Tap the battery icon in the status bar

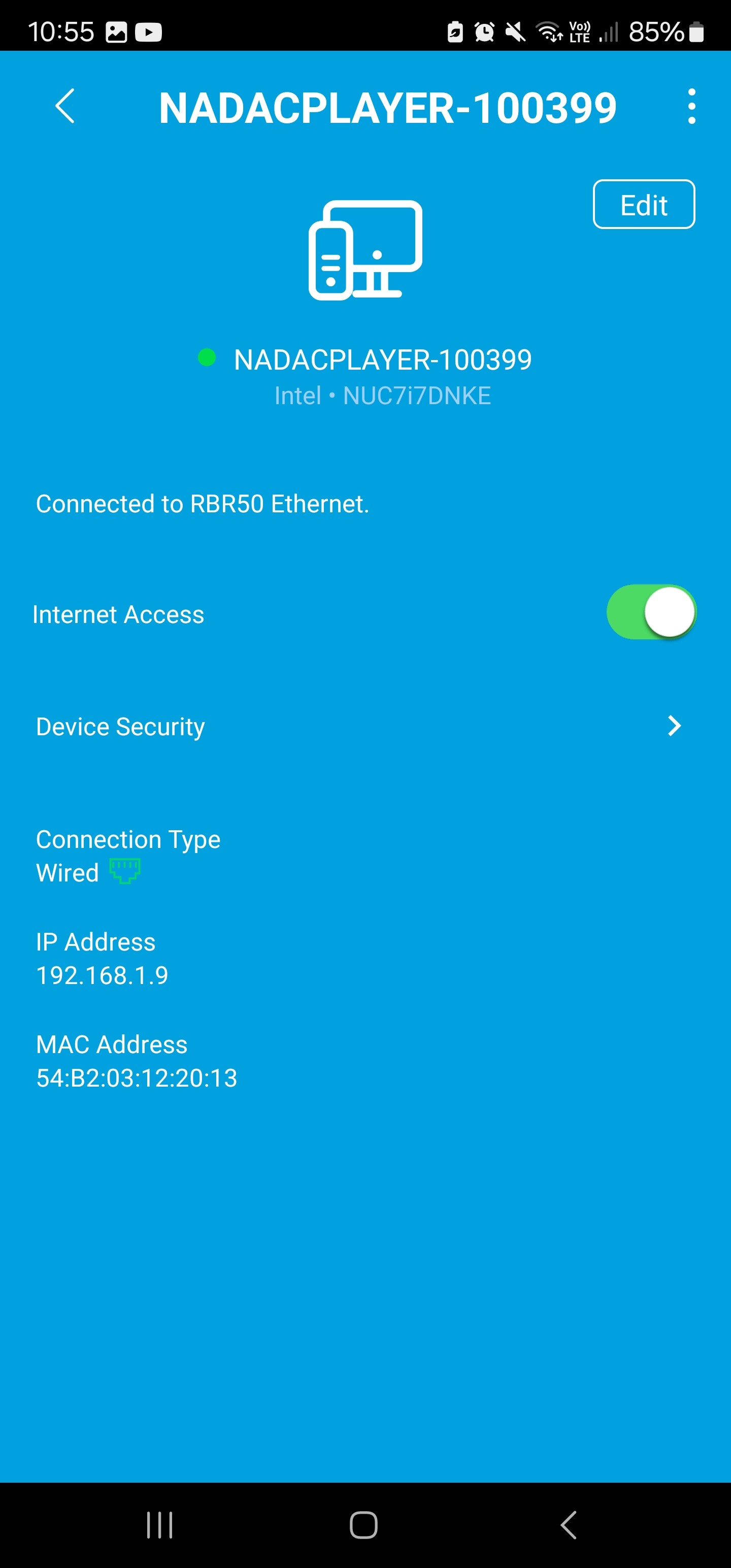pos(697,31)
